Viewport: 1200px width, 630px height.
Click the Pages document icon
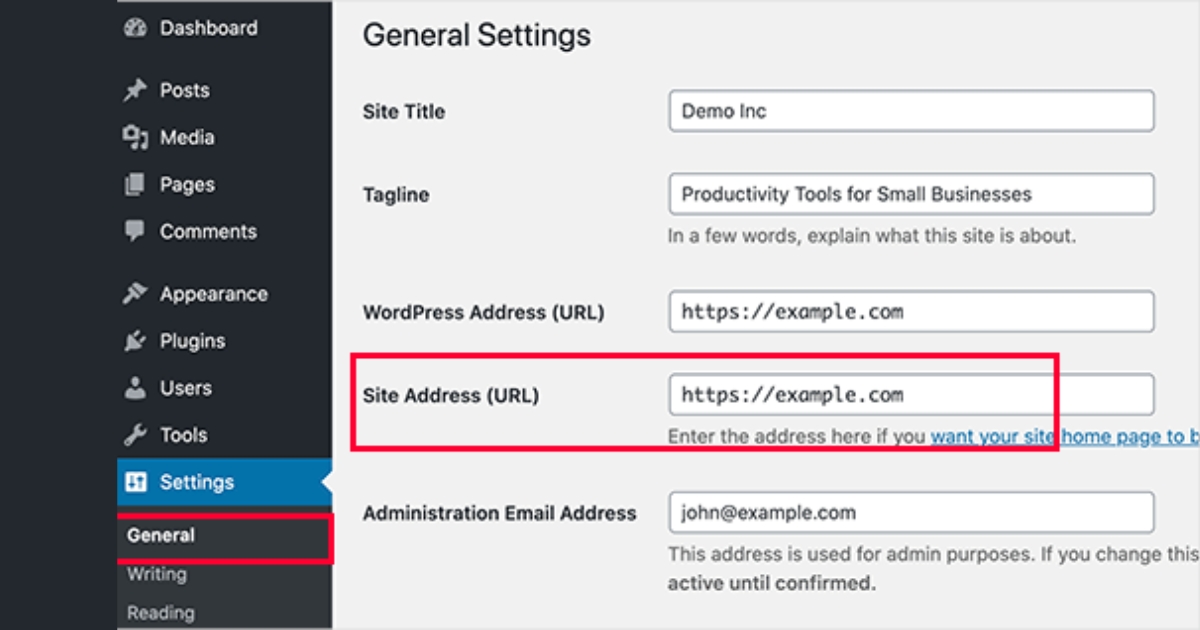(135, 185)
